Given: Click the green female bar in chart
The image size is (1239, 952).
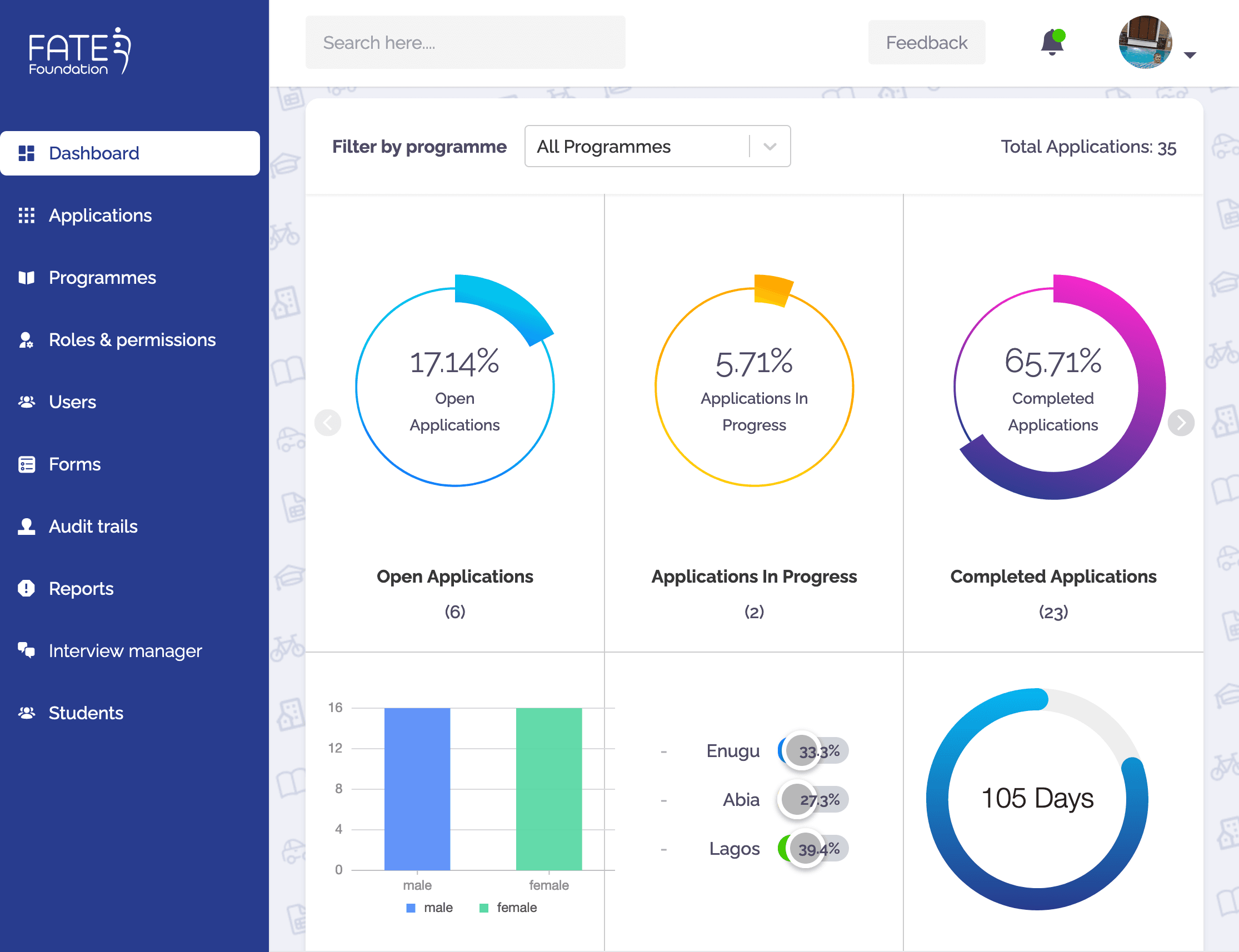Looking at the screenshot, I should pos(548,788).
